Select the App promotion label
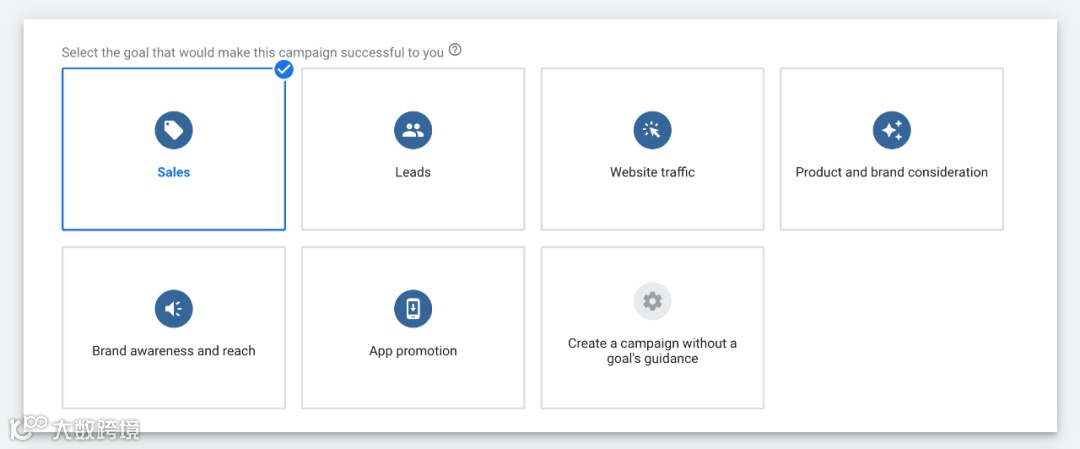Screen dimensions: 1080x449 (412, 351)
